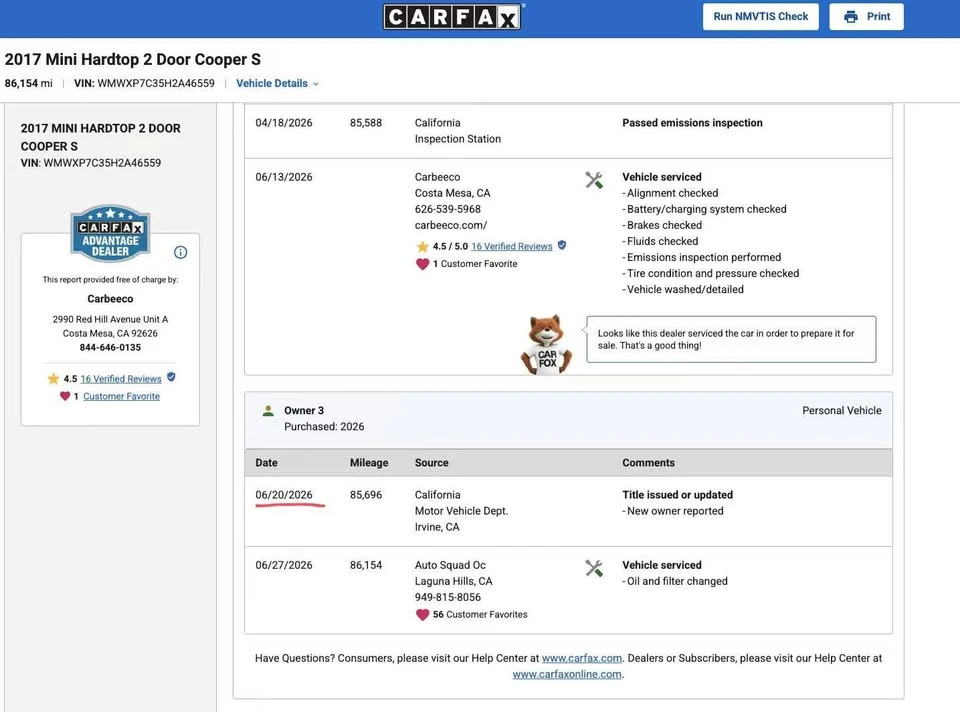Click the Mileage column header
This screenshot has width=960, height=712.
pos(369,463)
